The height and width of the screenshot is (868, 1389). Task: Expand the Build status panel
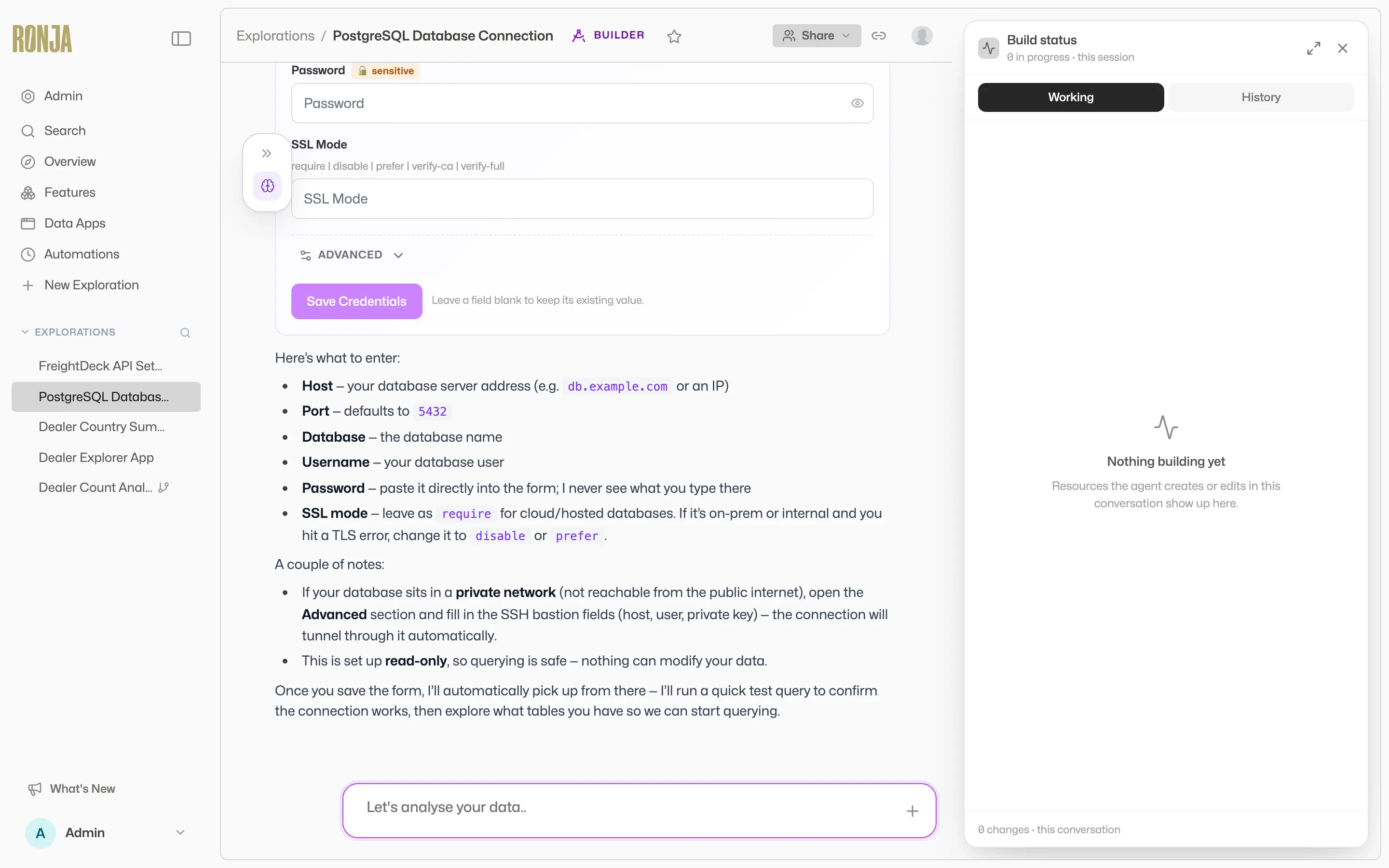[1313, 48]
